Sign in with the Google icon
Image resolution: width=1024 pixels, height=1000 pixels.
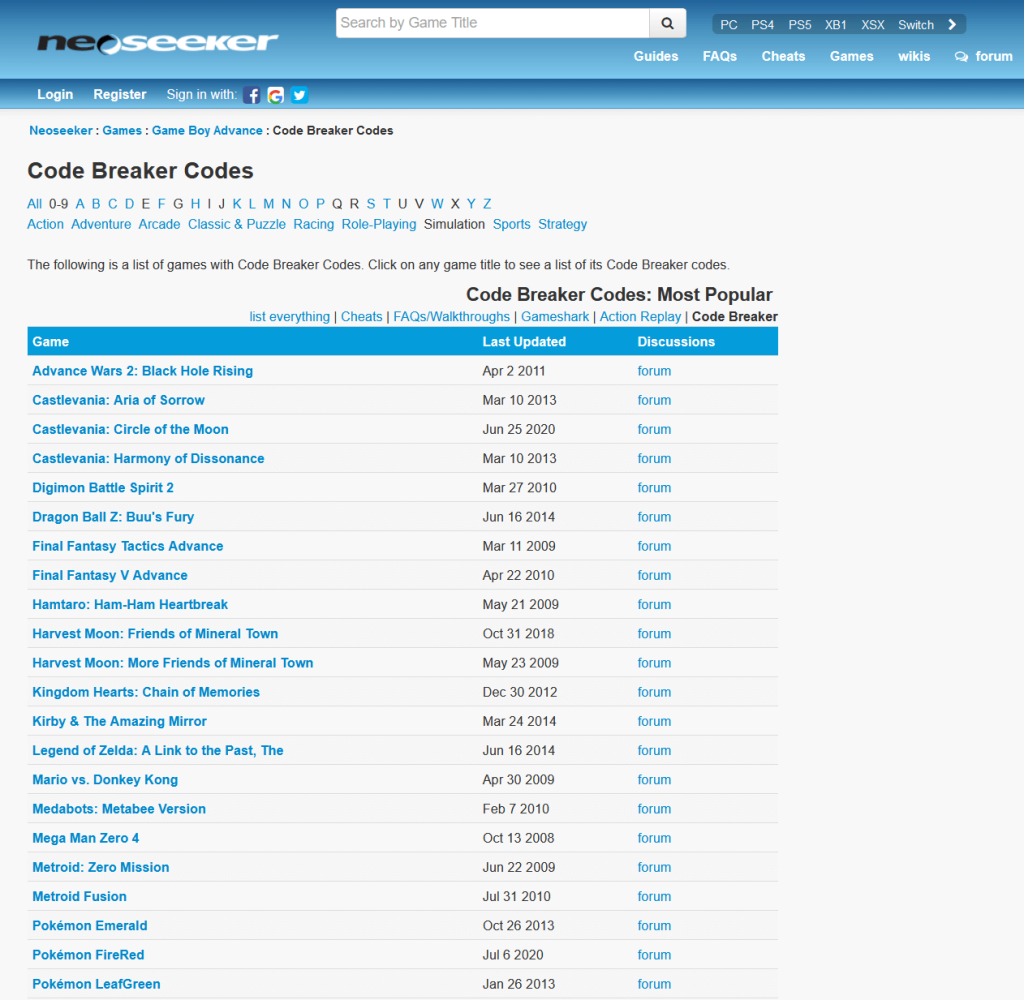coord(276,95)
